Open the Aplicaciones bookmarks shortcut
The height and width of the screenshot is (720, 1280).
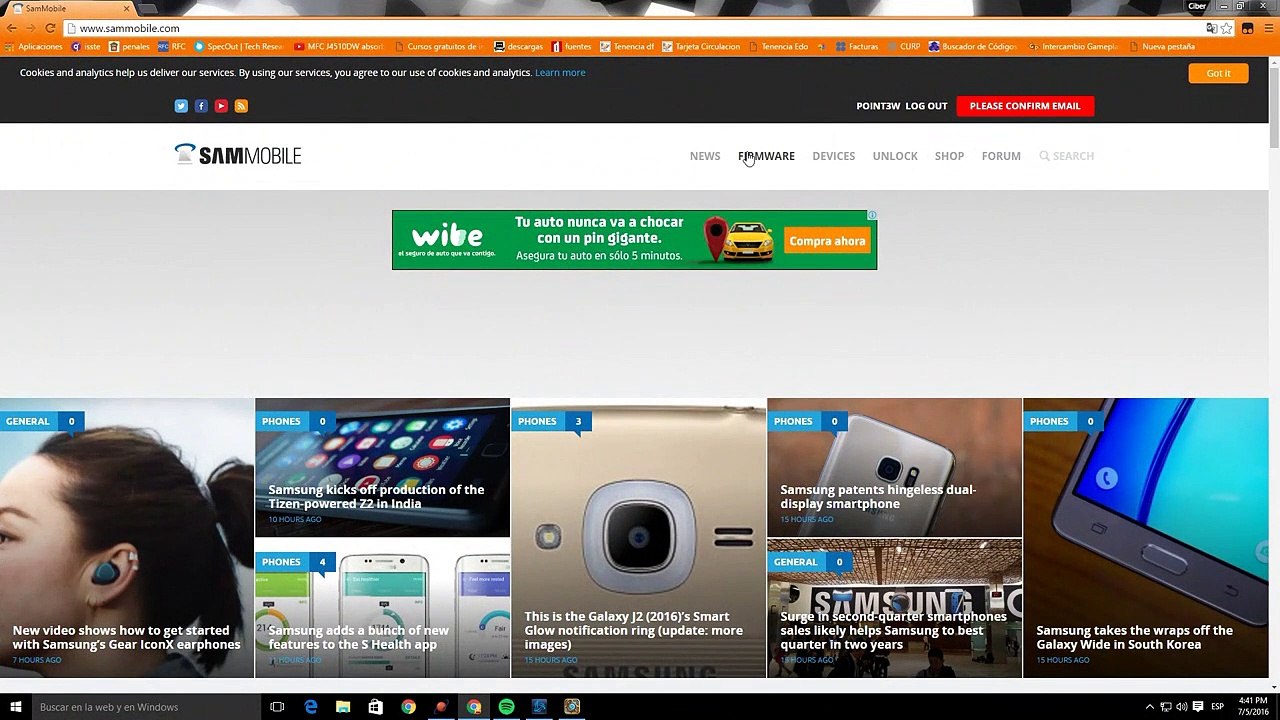pyautogui.click(x=33, y=47)
